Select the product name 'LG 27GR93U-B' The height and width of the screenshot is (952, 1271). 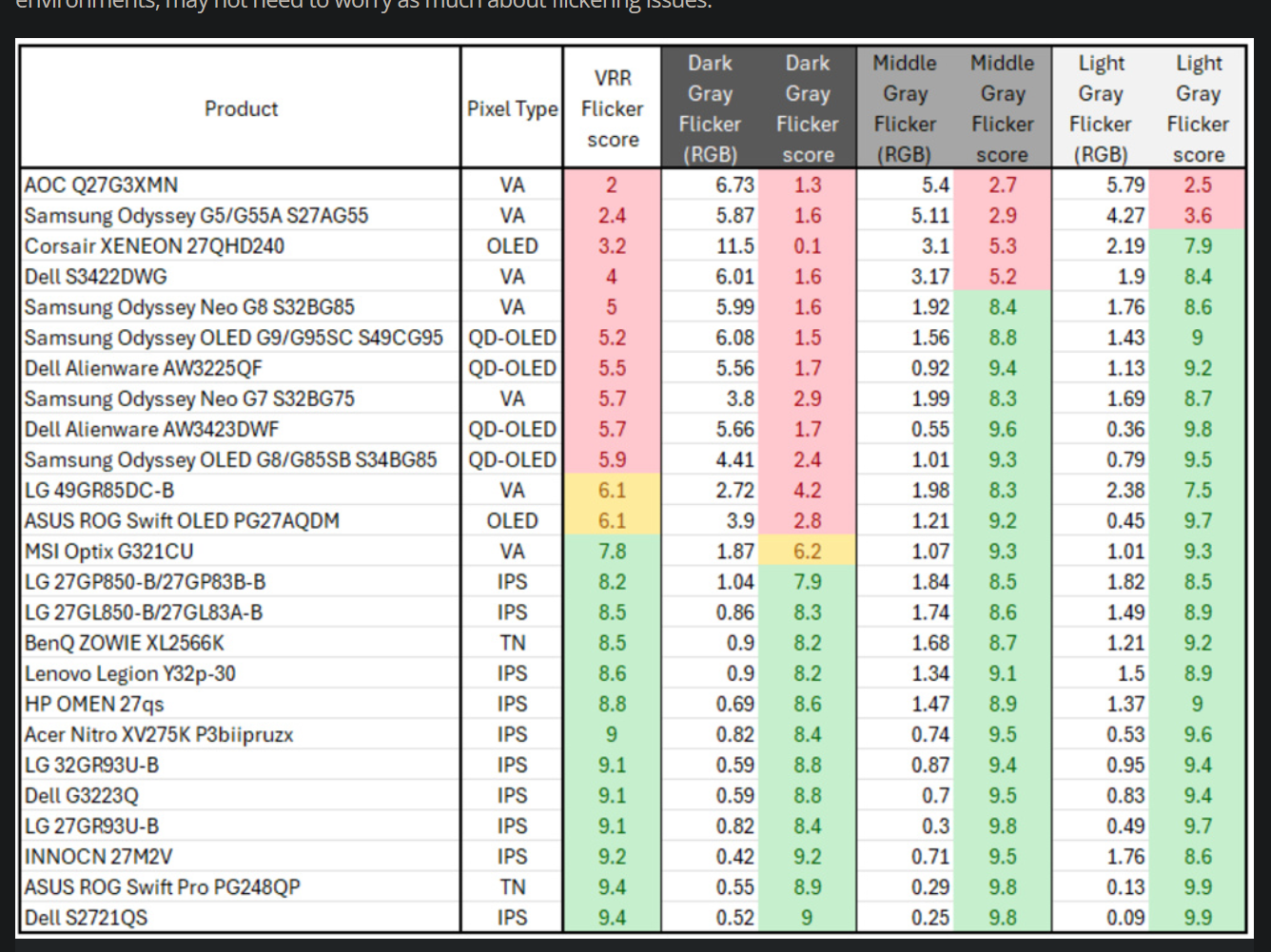(x=91, y=826)
